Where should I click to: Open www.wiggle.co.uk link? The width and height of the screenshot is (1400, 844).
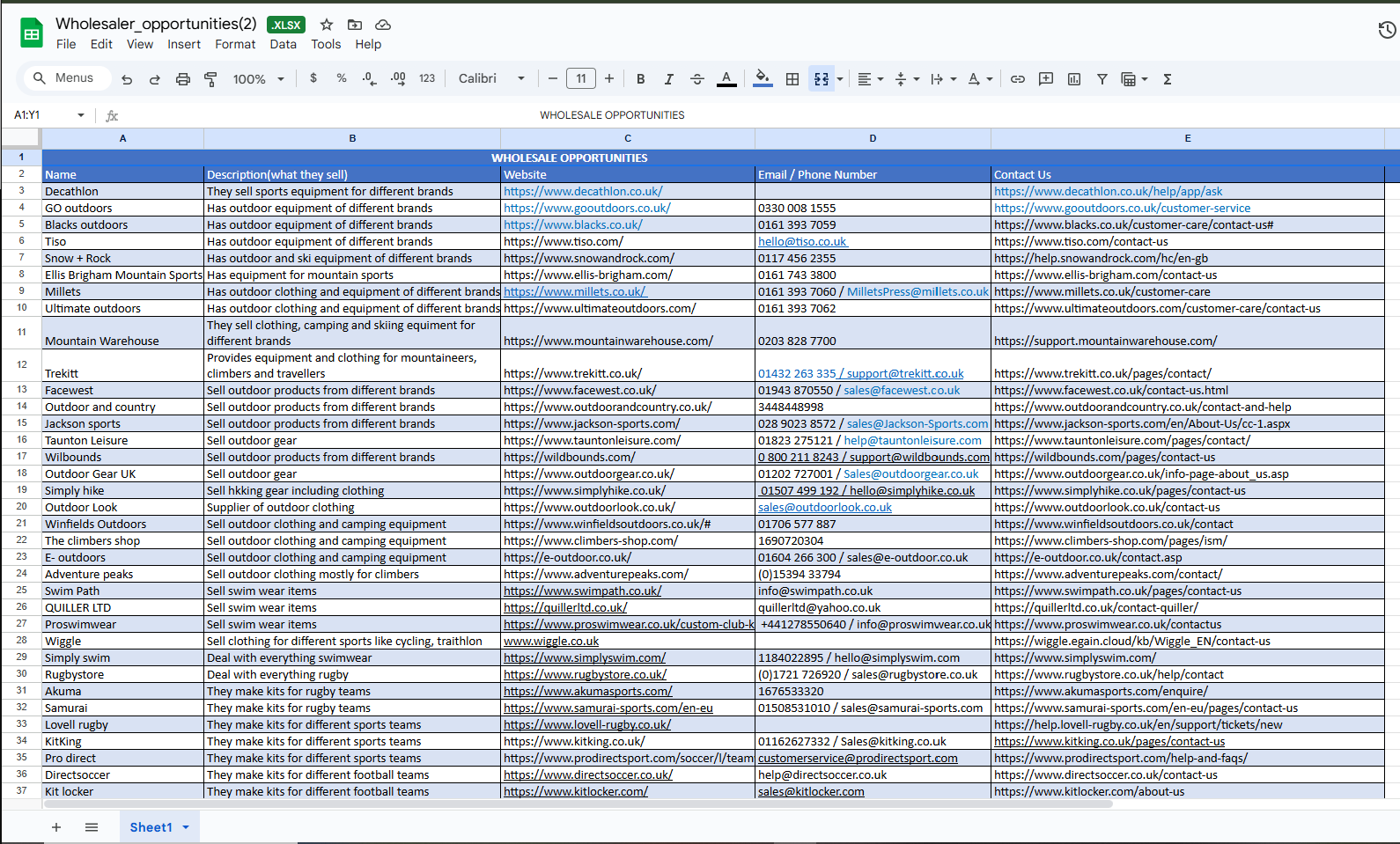551,642
